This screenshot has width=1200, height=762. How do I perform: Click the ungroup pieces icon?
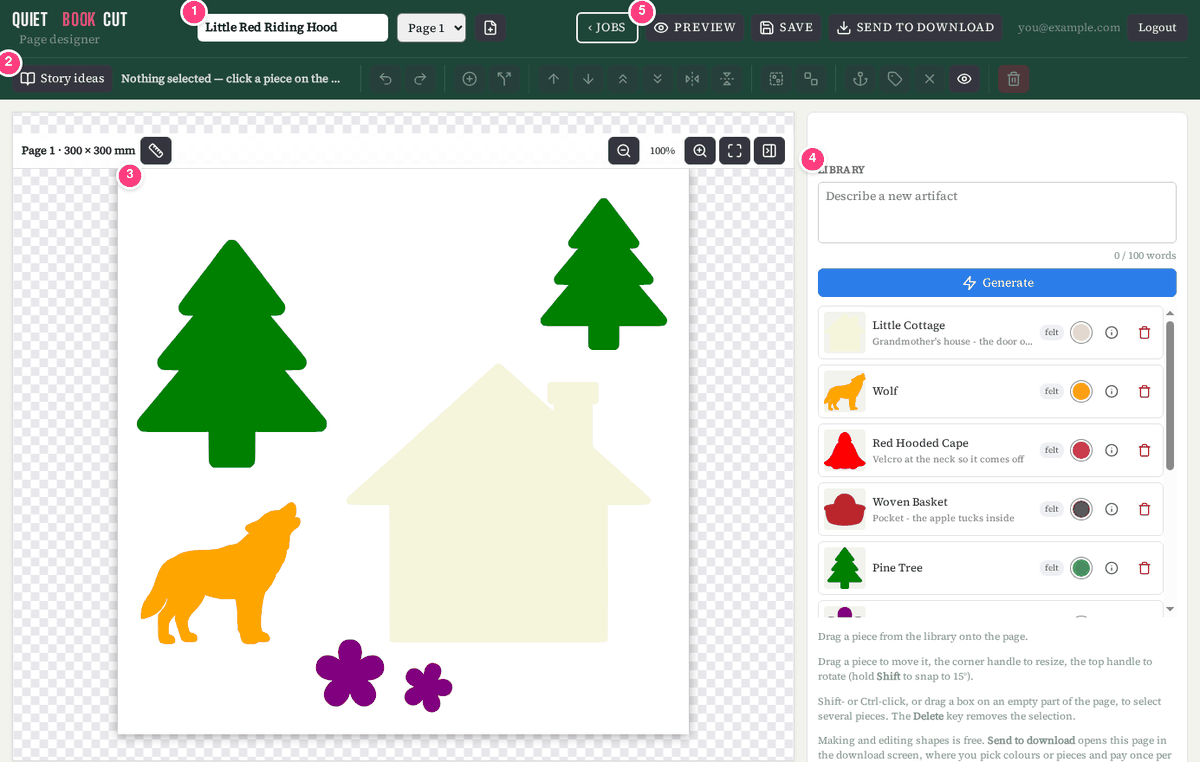pos(811,78)
